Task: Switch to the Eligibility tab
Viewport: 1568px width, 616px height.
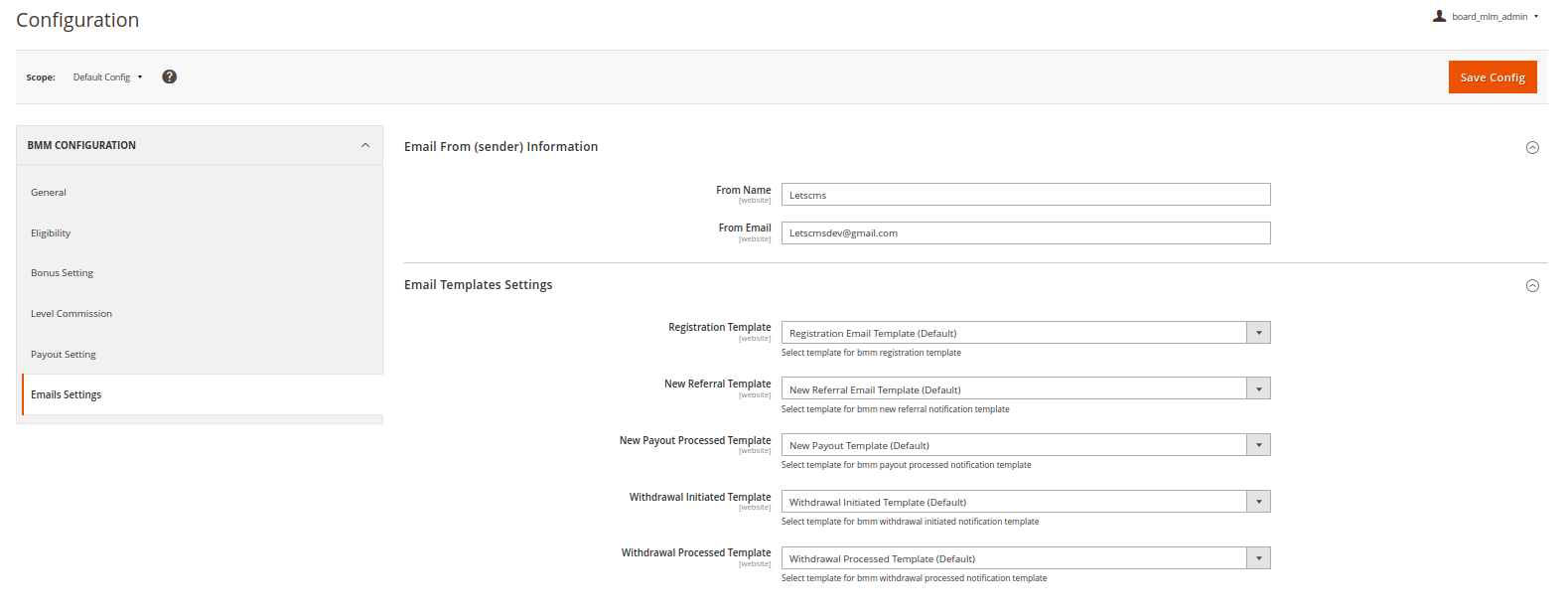Action: click(51, 233)
